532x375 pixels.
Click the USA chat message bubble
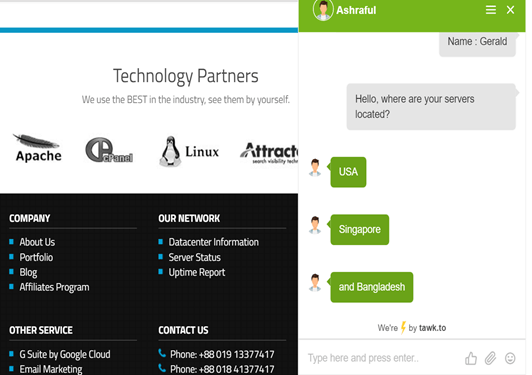[x=348, y=172]
